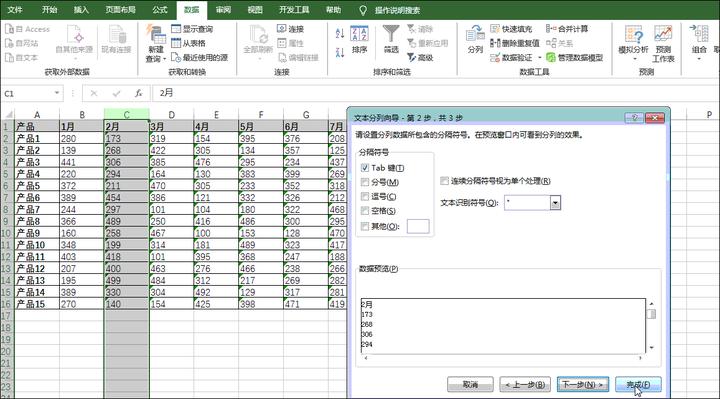Click Text to Columns (分列)
720x399 pixels.
click(x=475, y=40)
